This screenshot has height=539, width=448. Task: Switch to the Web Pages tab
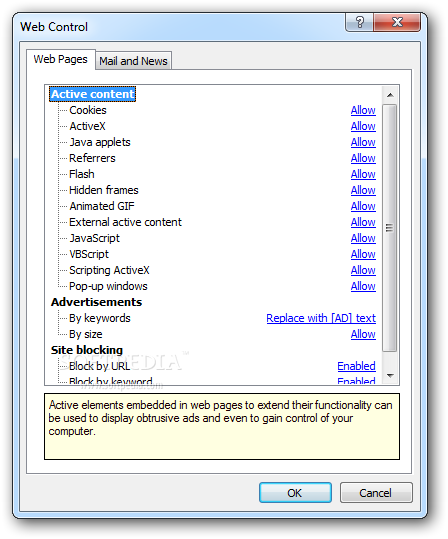(61, 59)
